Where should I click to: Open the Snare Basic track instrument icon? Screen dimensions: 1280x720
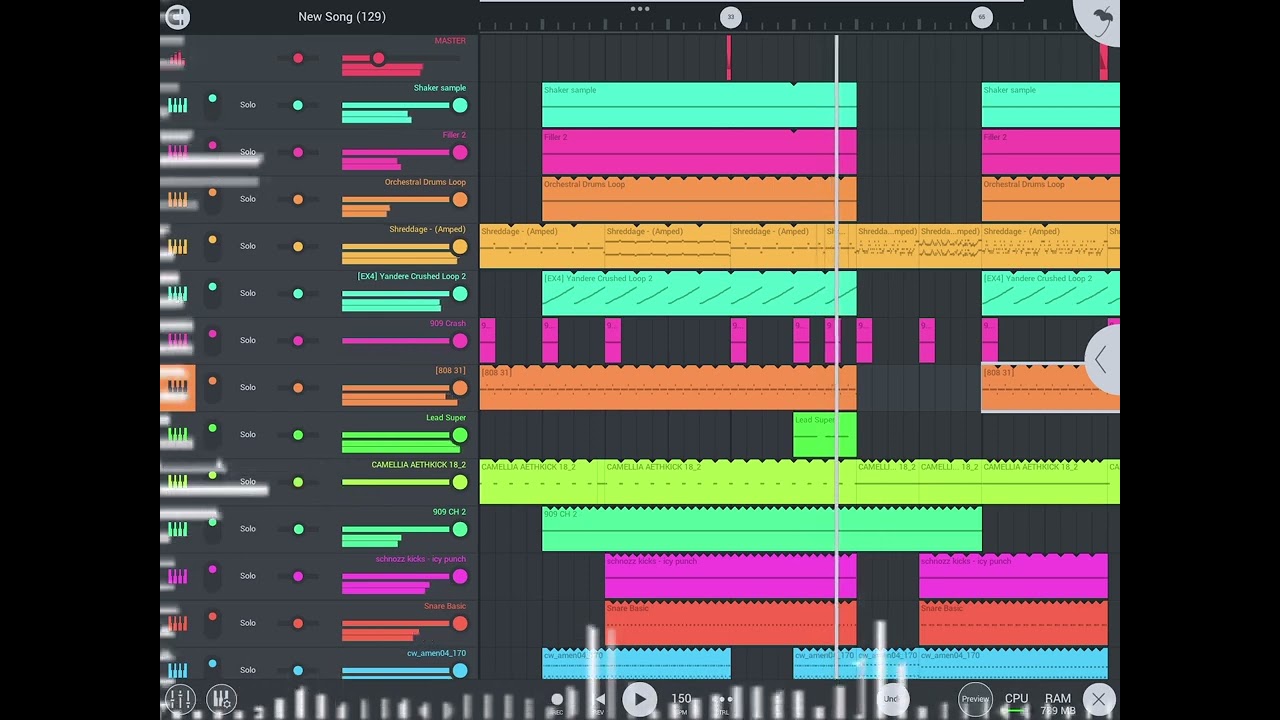177,623
